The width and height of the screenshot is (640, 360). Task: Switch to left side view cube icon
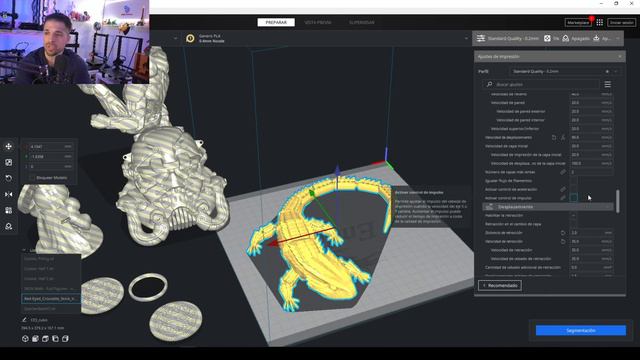tap(55, 339)
